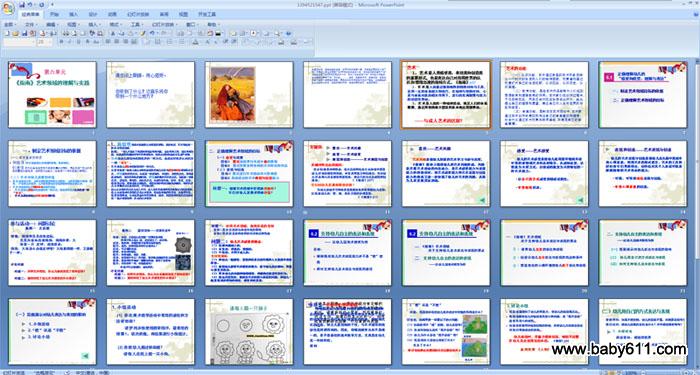Switch to the 设计 ribbon tab

(x=93, y=14)
